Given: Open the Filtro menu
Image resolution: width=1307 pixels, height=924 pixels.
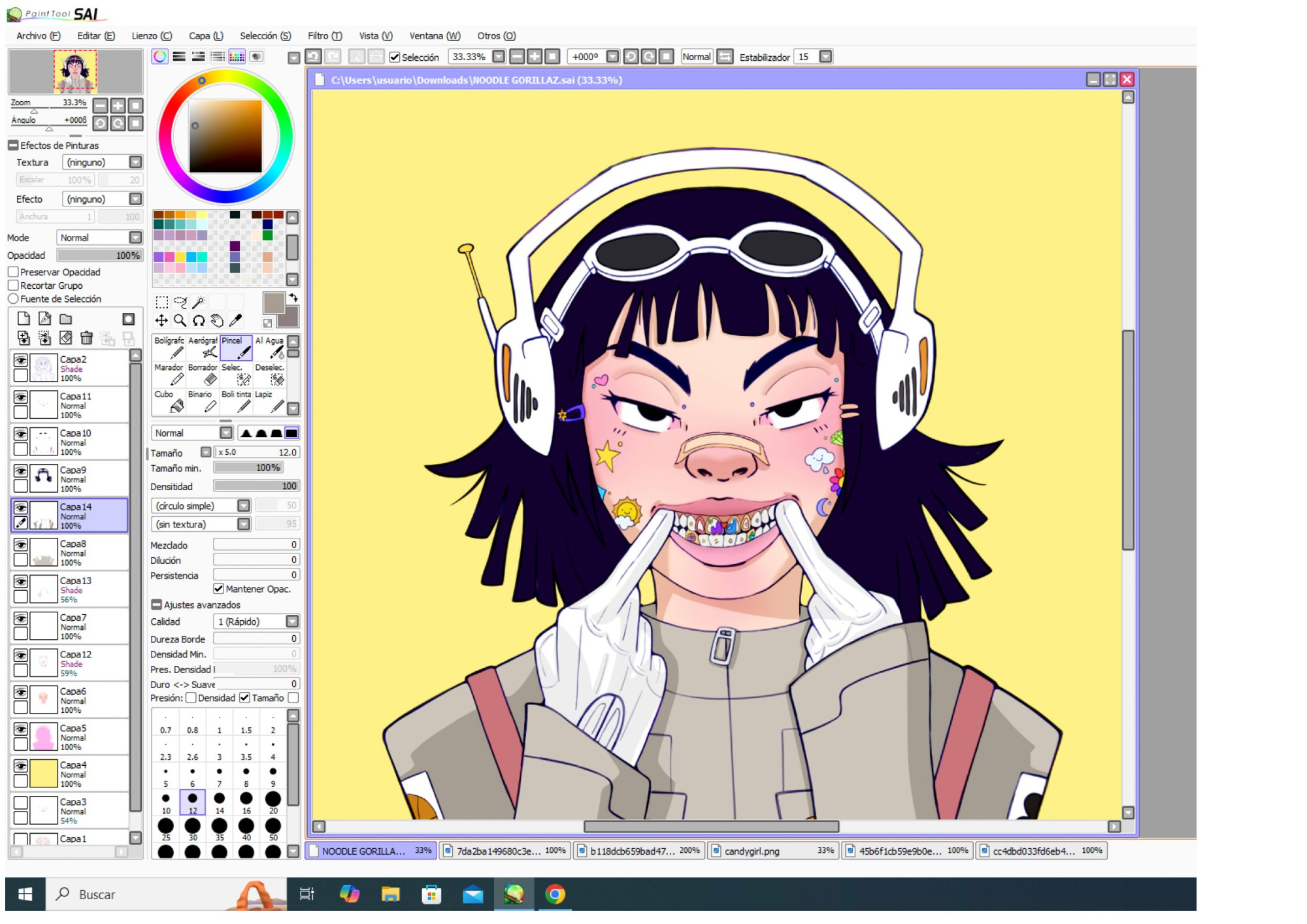Looking at the screenshot, I should click(x=325, y=36).
